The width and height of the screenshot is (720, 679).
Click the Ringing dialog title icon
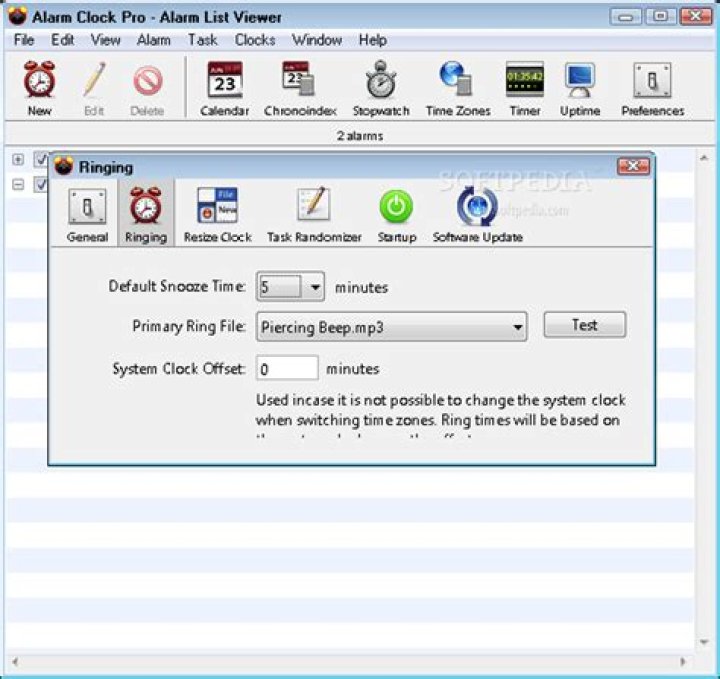click(64, 166)
